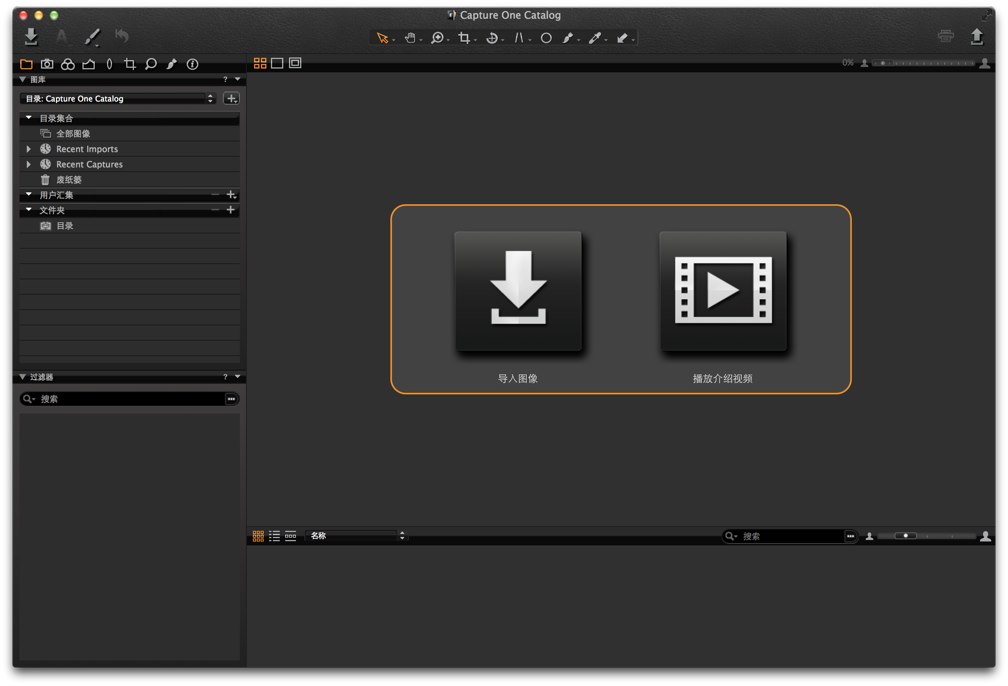Open the 图库 panel options menu arrow
The height and width of the screenshot is (686, 1008).
pyautogui.click(x=238, y=79)
